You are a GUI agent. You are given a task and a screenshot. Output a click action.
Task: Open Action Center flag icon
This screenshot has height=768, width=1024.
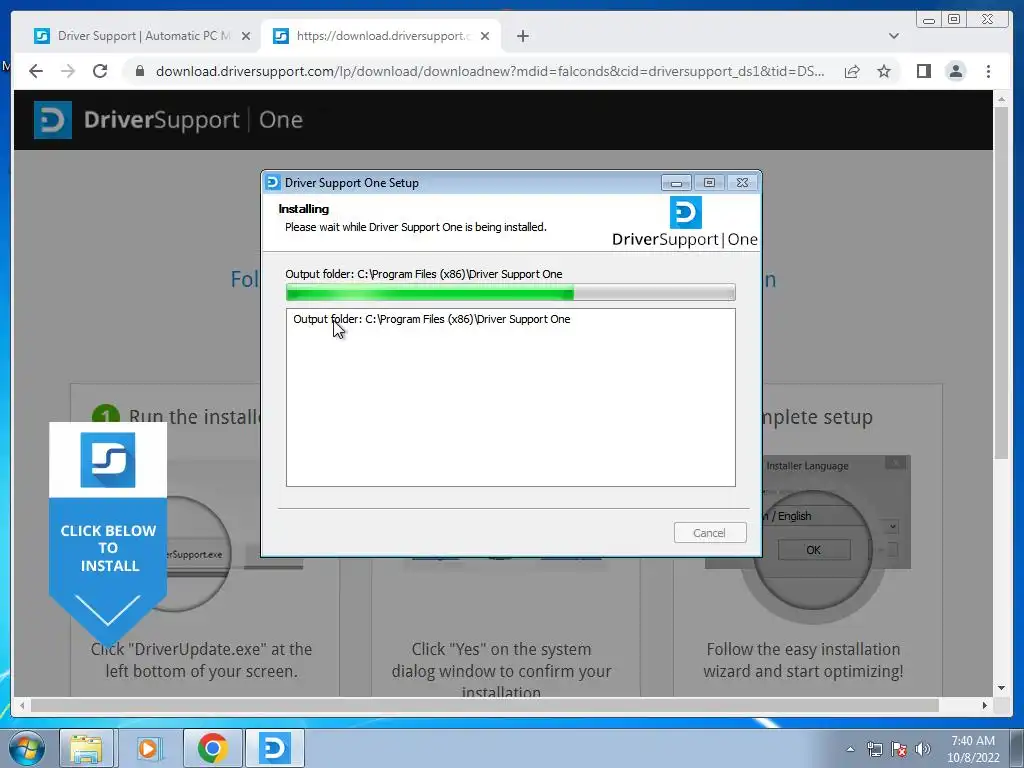[899, 749]
